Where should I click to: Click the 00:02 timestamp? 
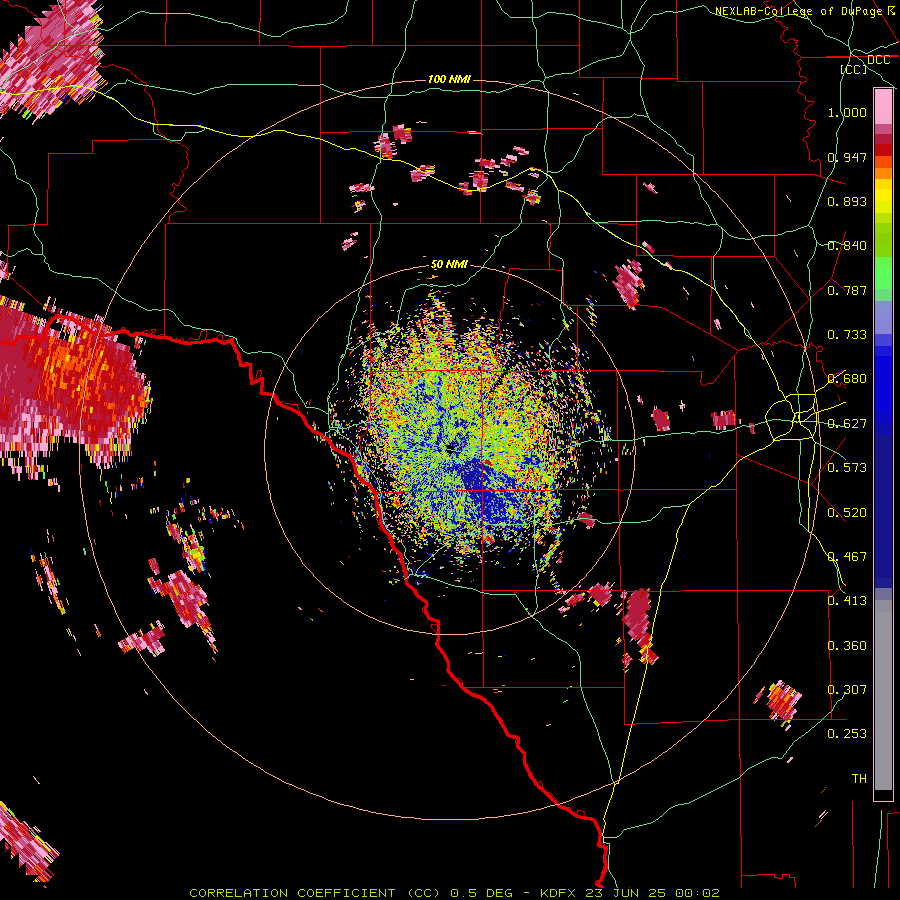697,893
